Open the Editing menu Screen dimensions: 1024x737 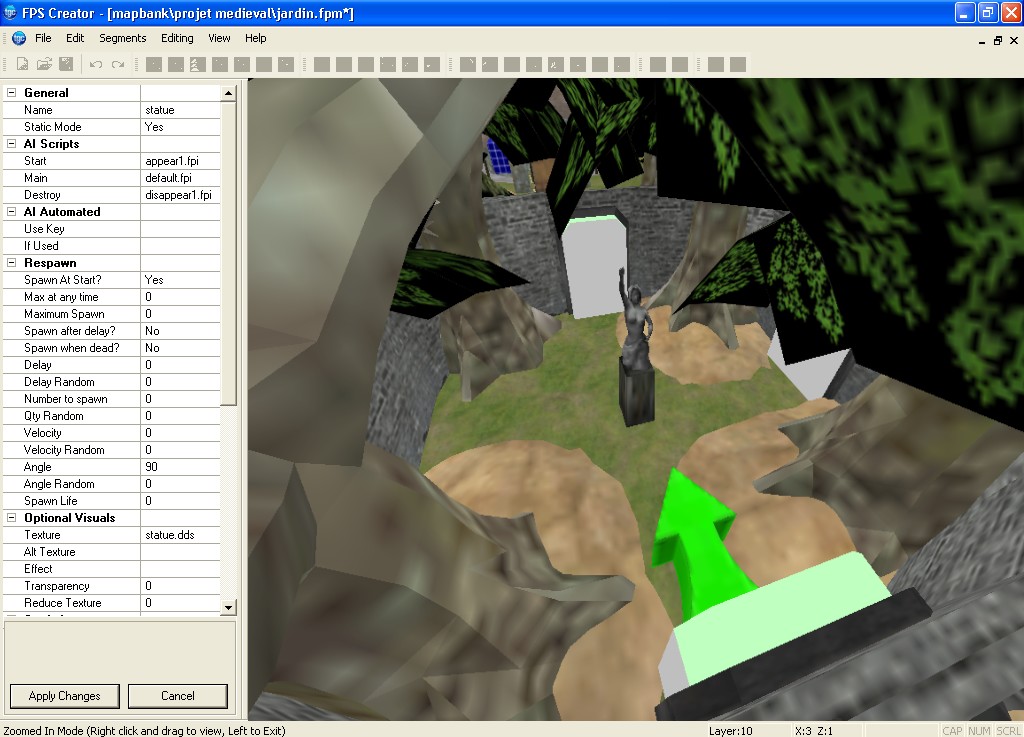[177, 39]
